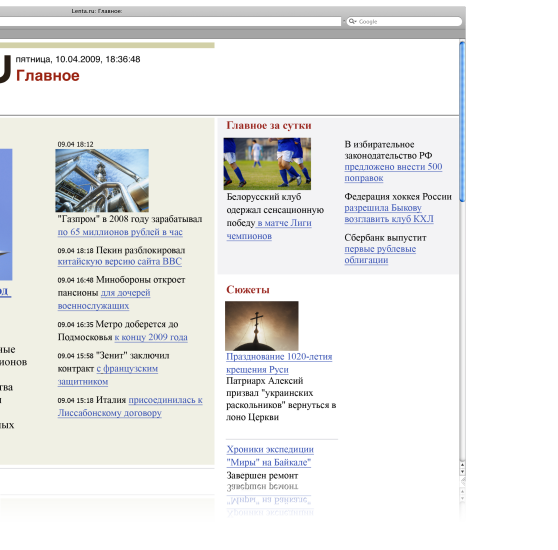Viewport: 558px width, 550px height.
Task: Open the church cross photo thumbnail
Action: 262,326
